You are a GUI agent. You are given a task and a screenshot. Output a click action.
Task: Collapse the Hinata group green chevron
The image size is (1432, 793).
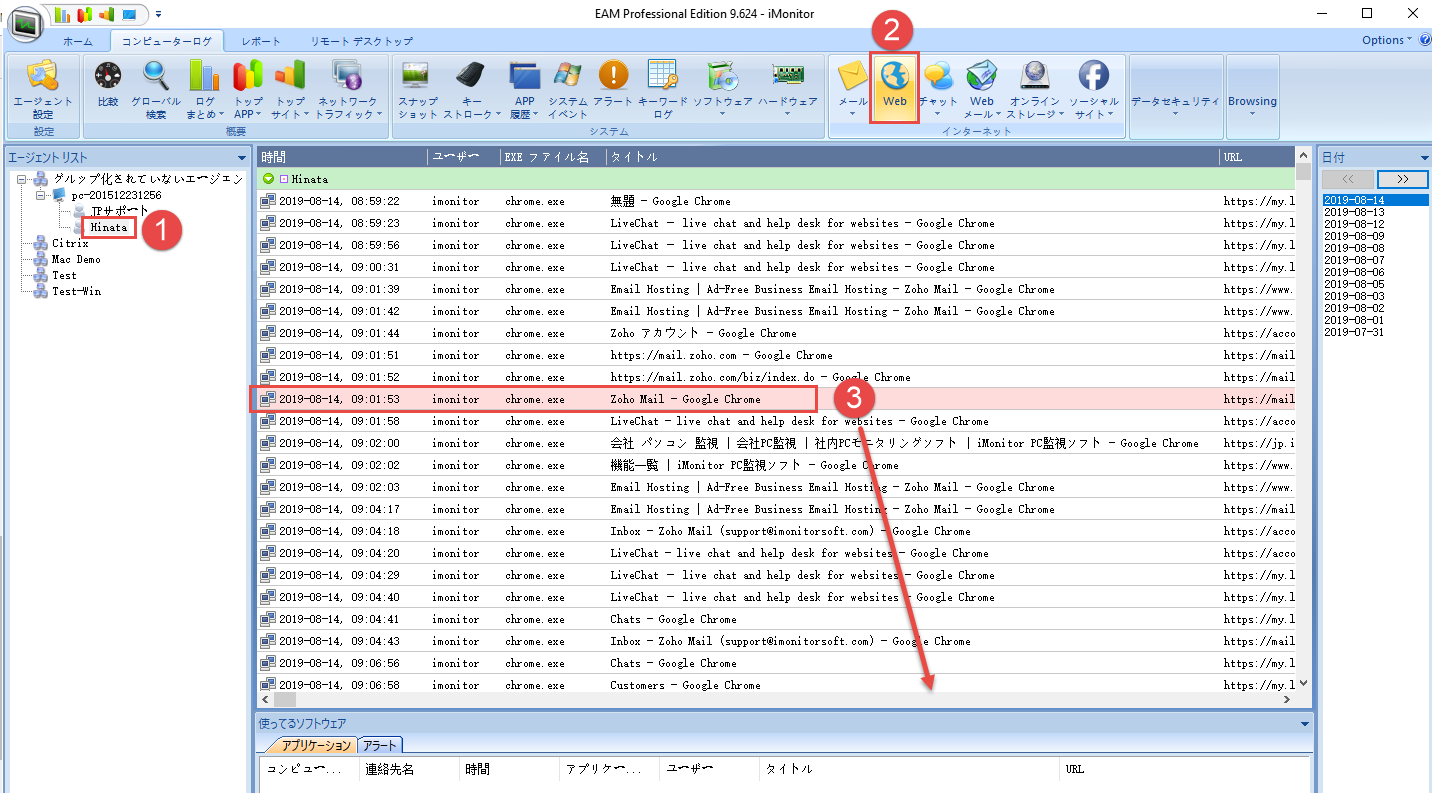(268, 179)
